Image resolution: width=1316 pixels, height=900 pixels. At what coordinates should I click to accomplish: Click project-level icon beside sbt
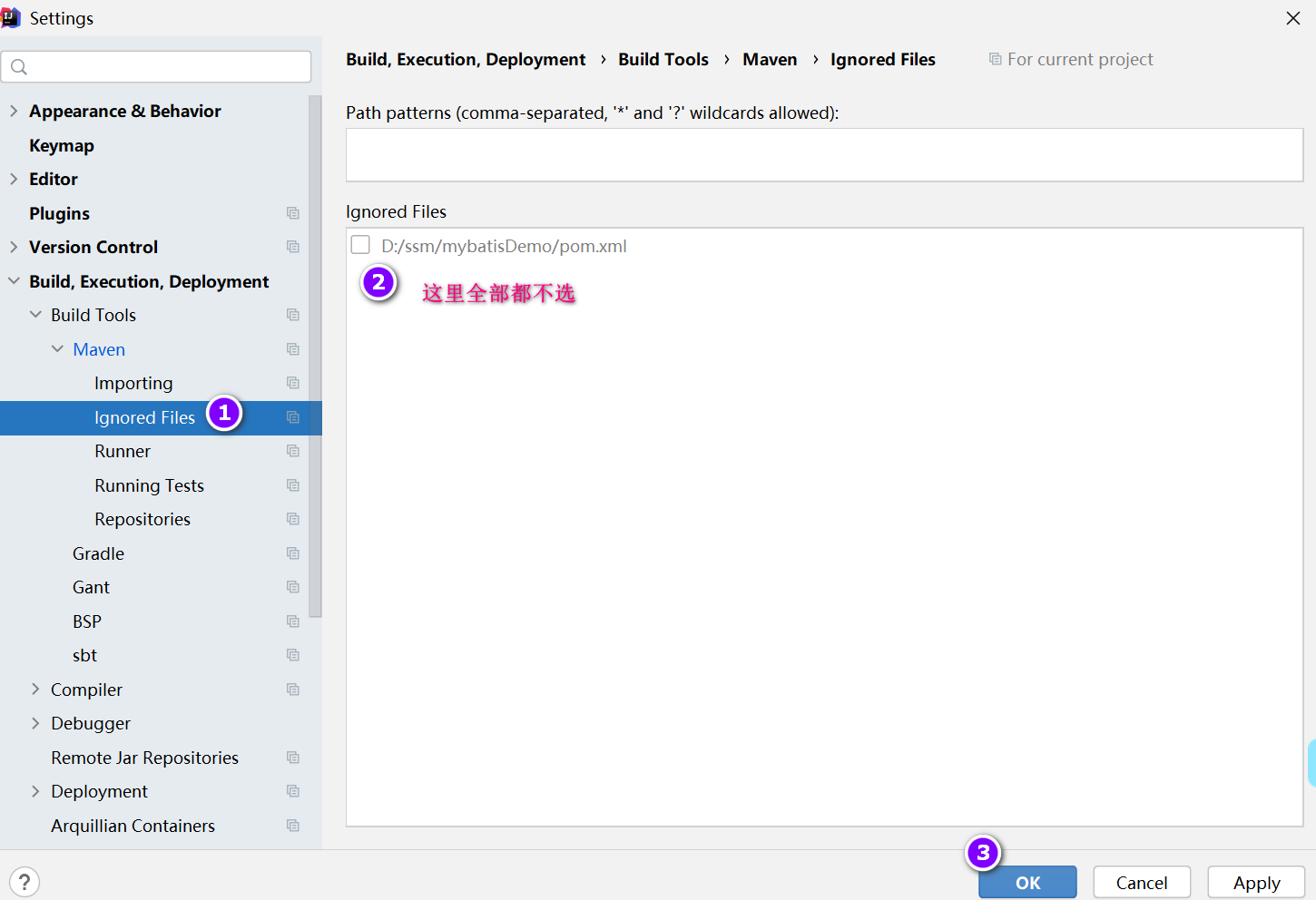293,655
